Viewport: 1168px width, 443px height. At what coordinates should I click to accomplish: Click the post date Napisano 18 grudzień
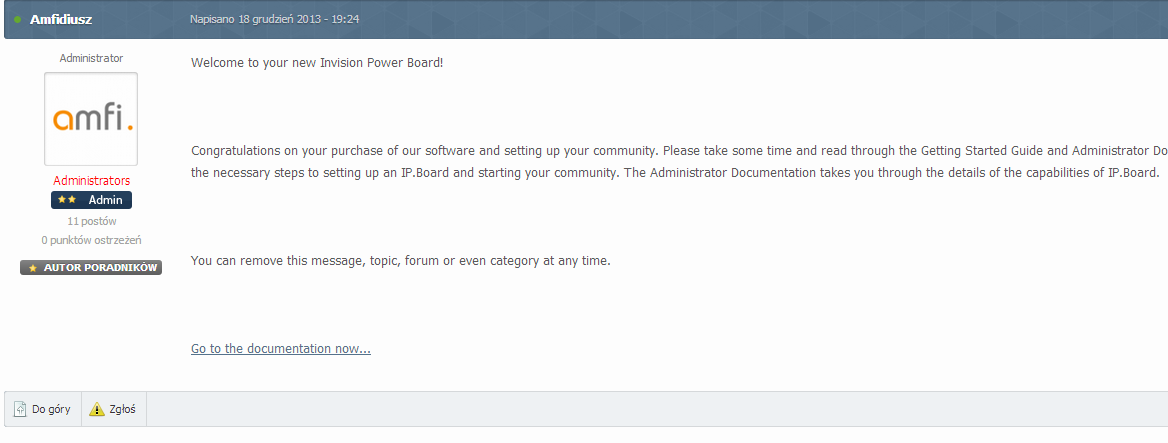pos(274,19)
